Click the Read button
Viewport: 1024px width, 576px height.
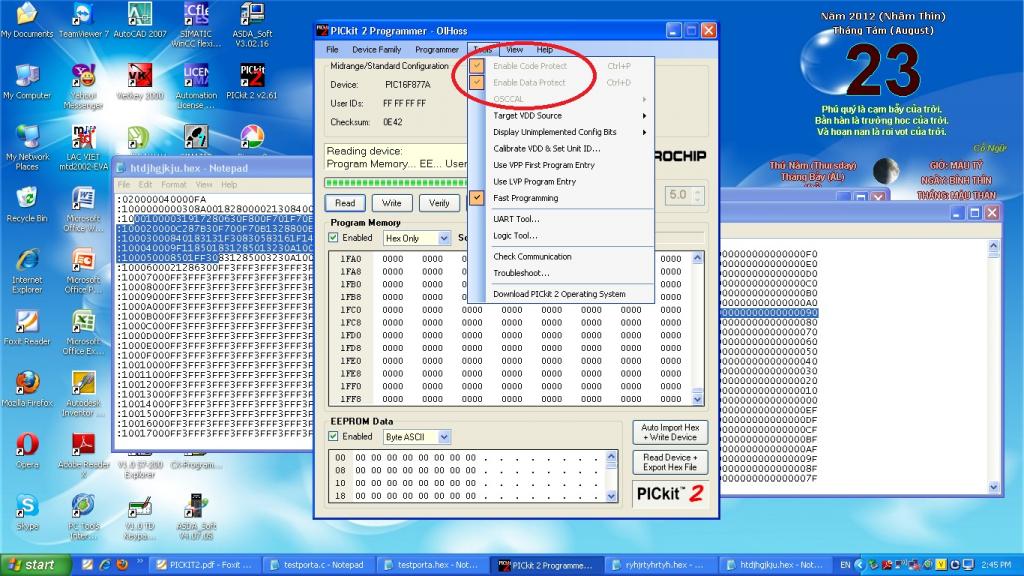click(x=345, y=202)
